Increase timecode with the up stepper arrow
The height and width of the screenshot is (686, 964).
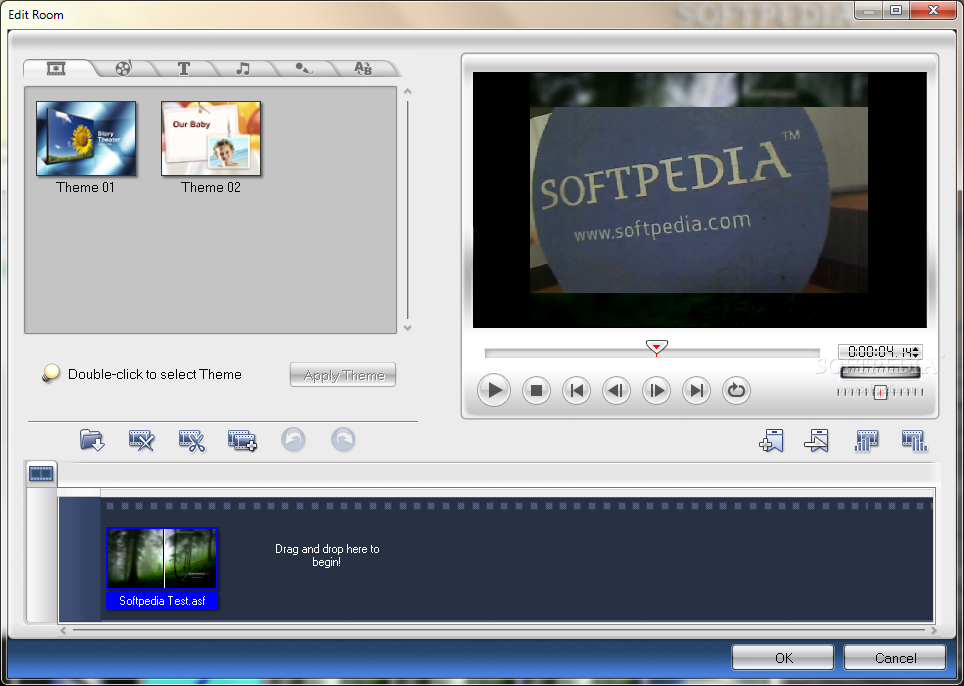pos(917,349)
